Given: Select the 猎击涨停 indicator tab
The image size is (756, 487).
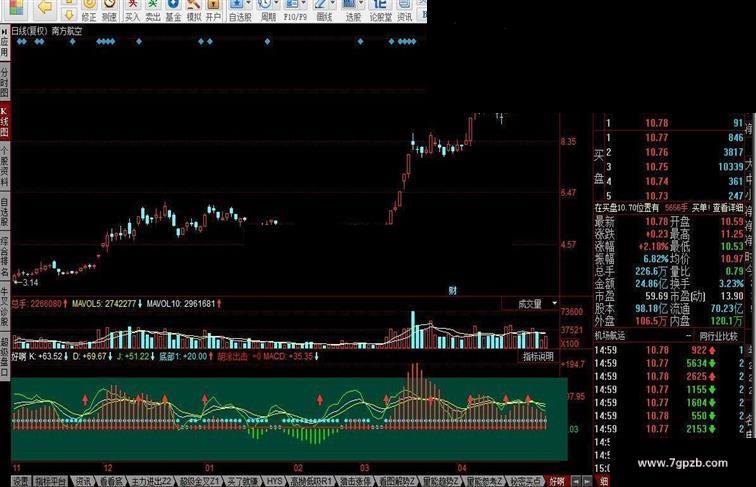Looking at the screenshot, I should pos(355,481).
